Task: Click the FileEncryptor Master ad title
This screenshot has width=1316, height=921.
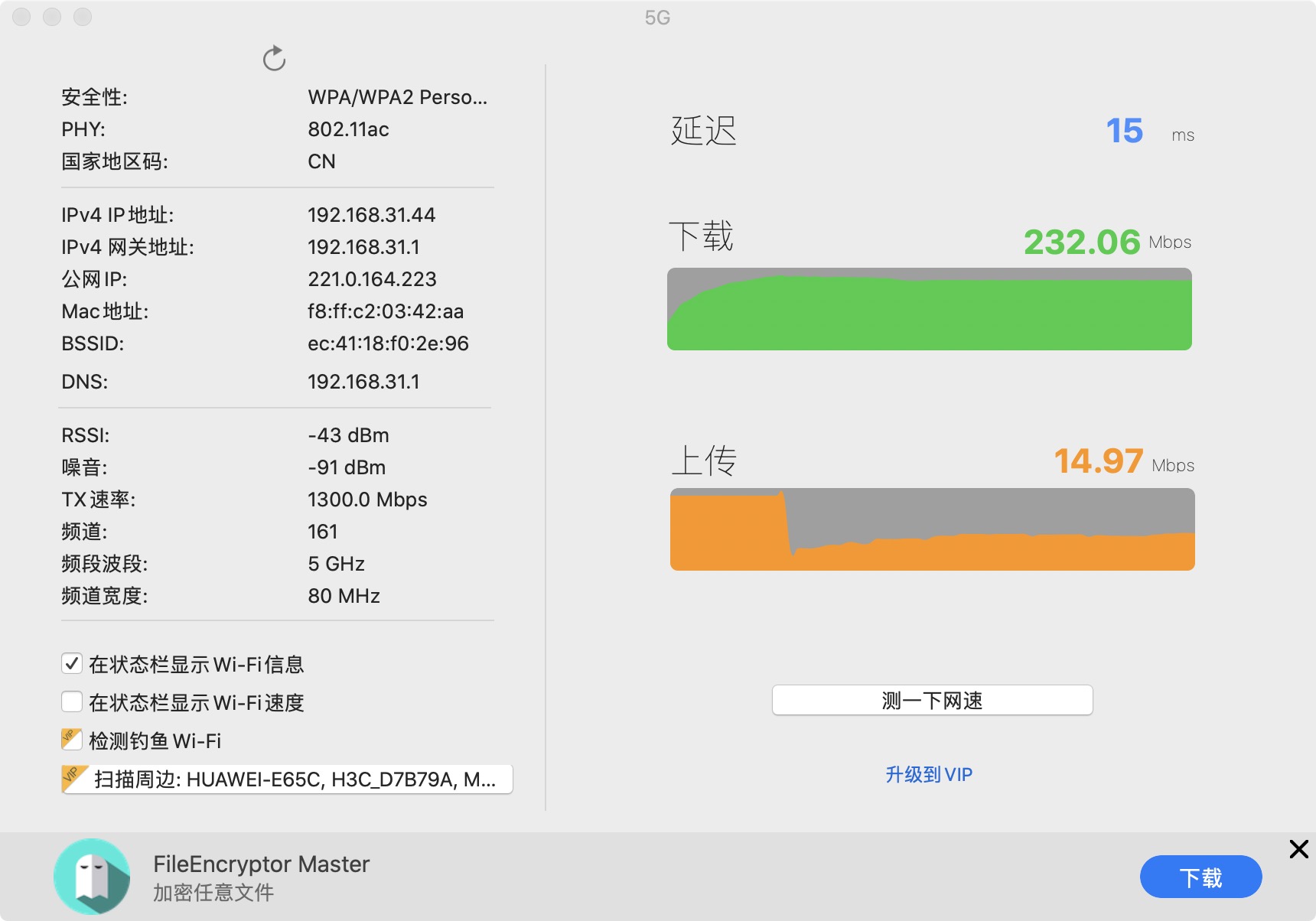Action: click(261, 864)
